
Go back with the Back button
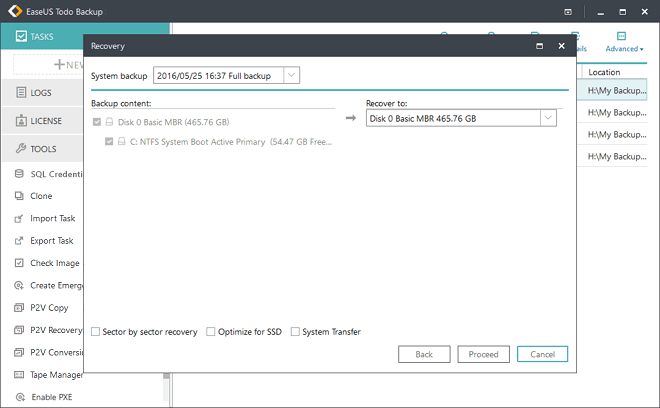(424, 354)
